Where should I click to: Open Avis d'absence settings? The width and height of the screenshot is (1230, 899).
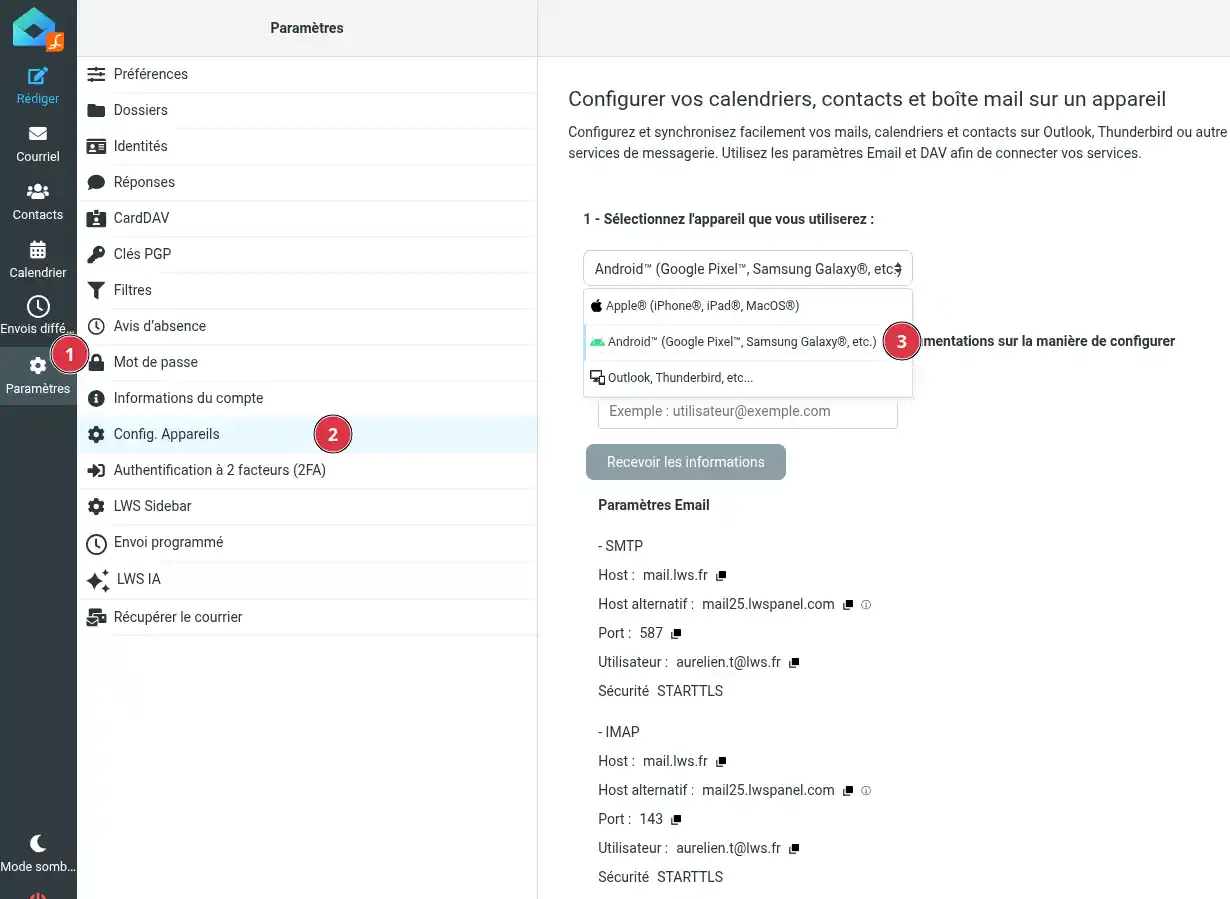click(307, 326)
